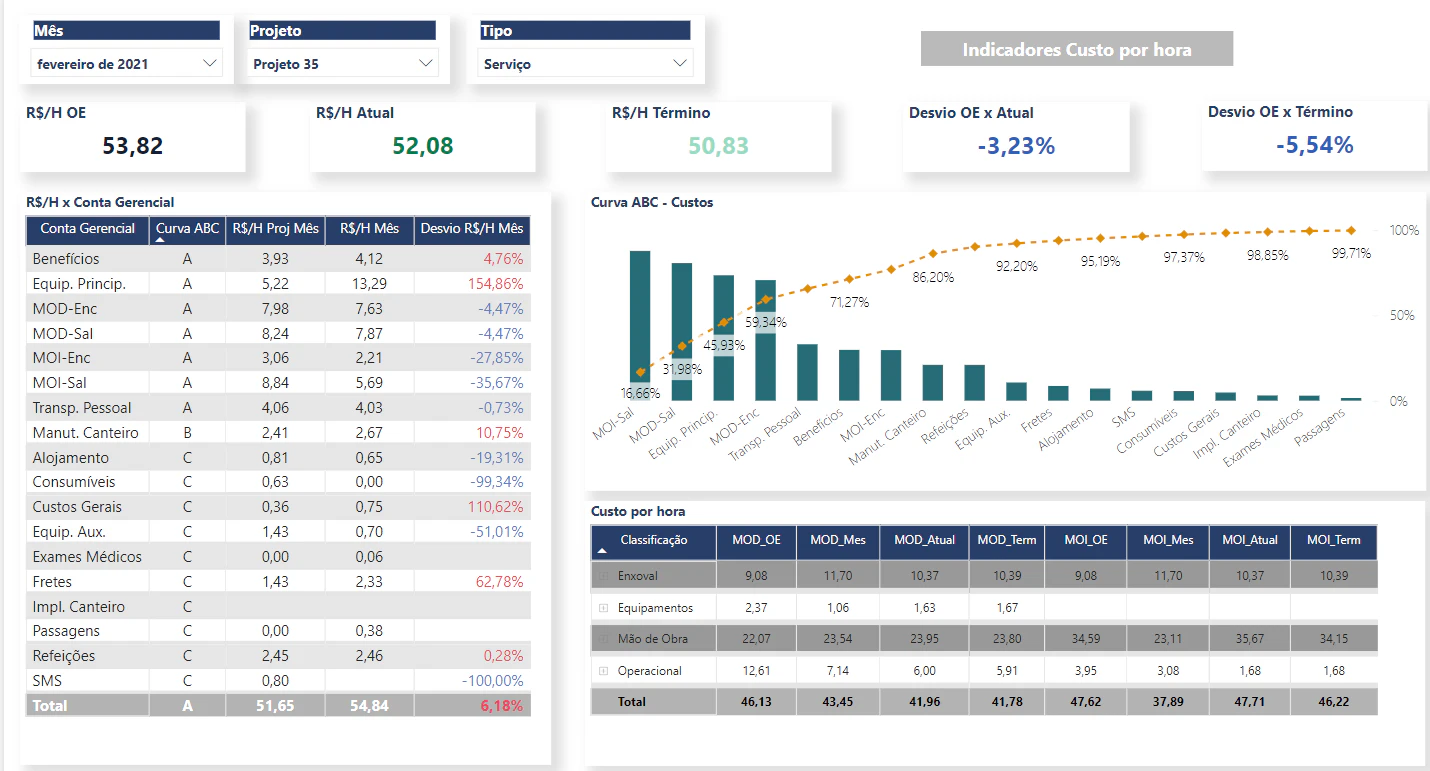Click the MOI_Term column header

click(x=1334, y=541)
